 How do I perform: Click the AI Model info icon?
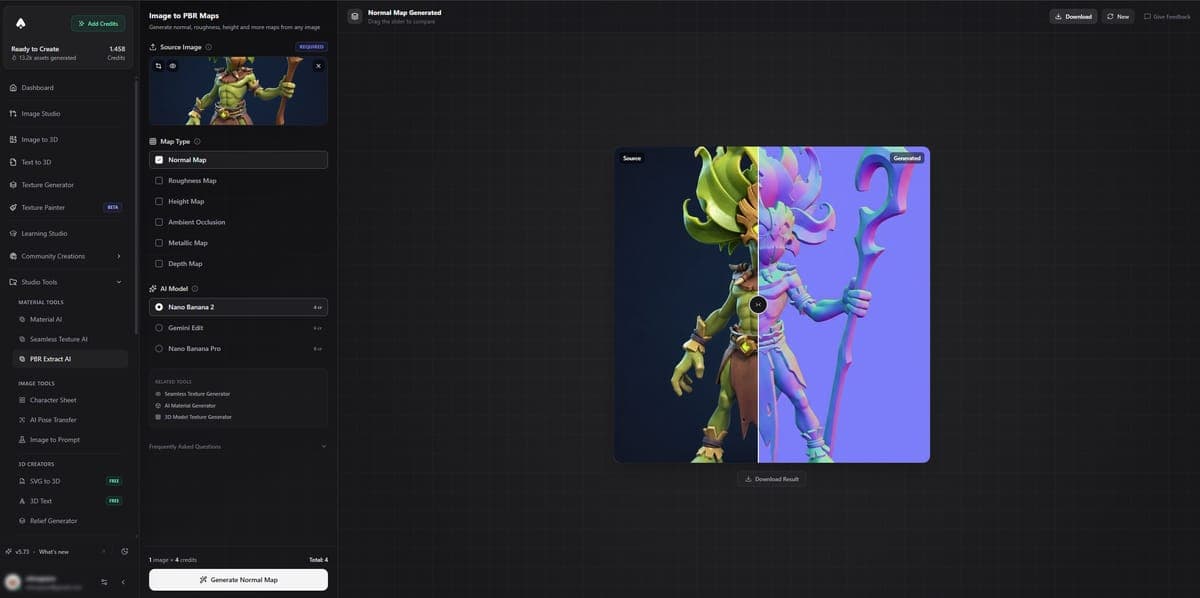pyautogui.click(x=195, y=289)
